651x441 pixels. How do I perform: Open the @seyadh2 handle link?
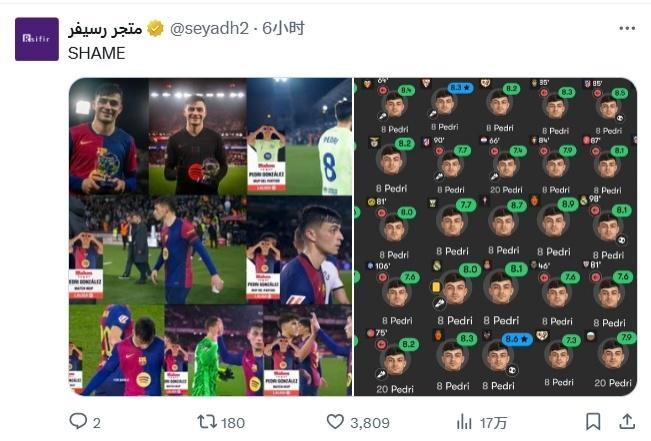211,29
